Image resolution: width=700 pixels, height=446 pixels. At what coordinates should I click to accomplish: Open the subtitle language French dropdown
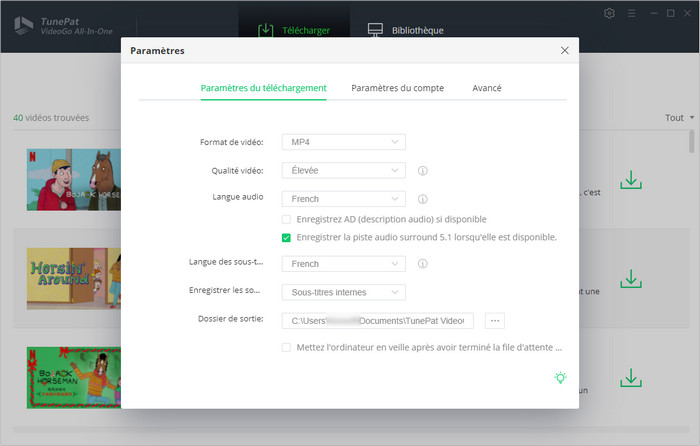[343, 264]
